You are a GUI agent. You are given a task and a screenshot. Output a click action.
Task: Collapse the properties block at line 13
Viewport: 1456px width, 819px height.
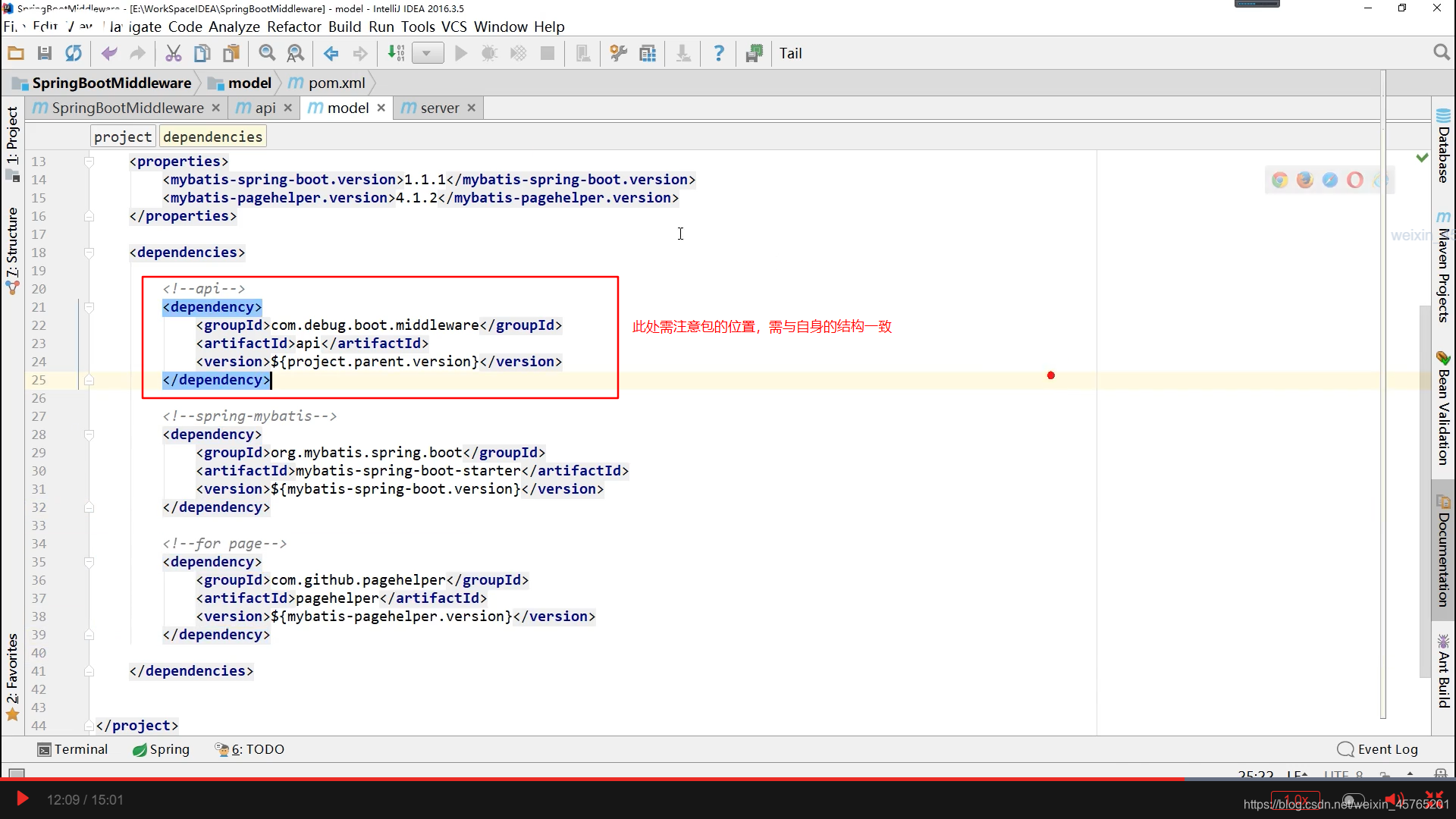coord(89,162)
